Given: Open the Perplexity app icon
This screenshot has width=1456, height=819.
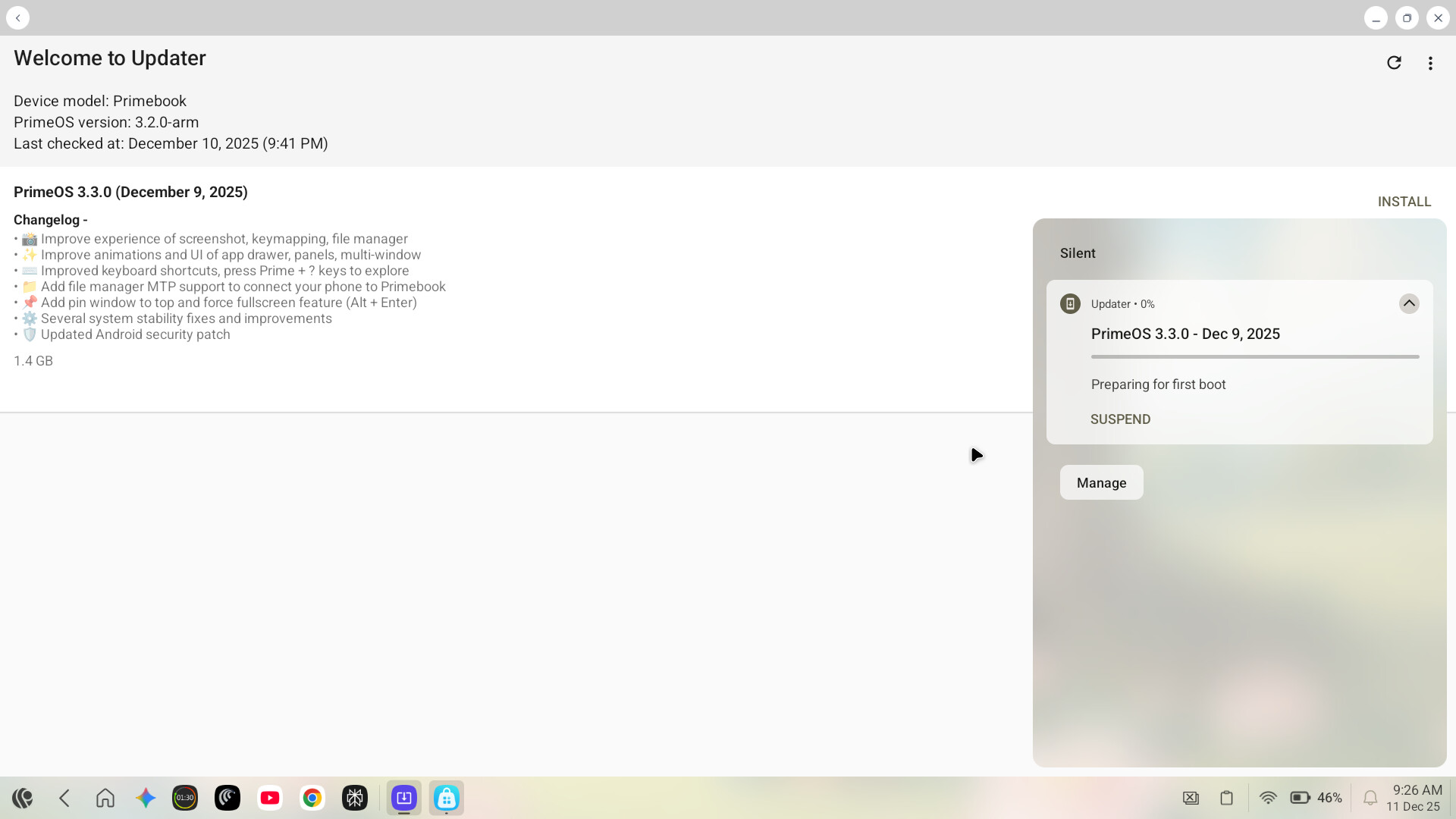Looking at the screenshot, I should [355, 798].
